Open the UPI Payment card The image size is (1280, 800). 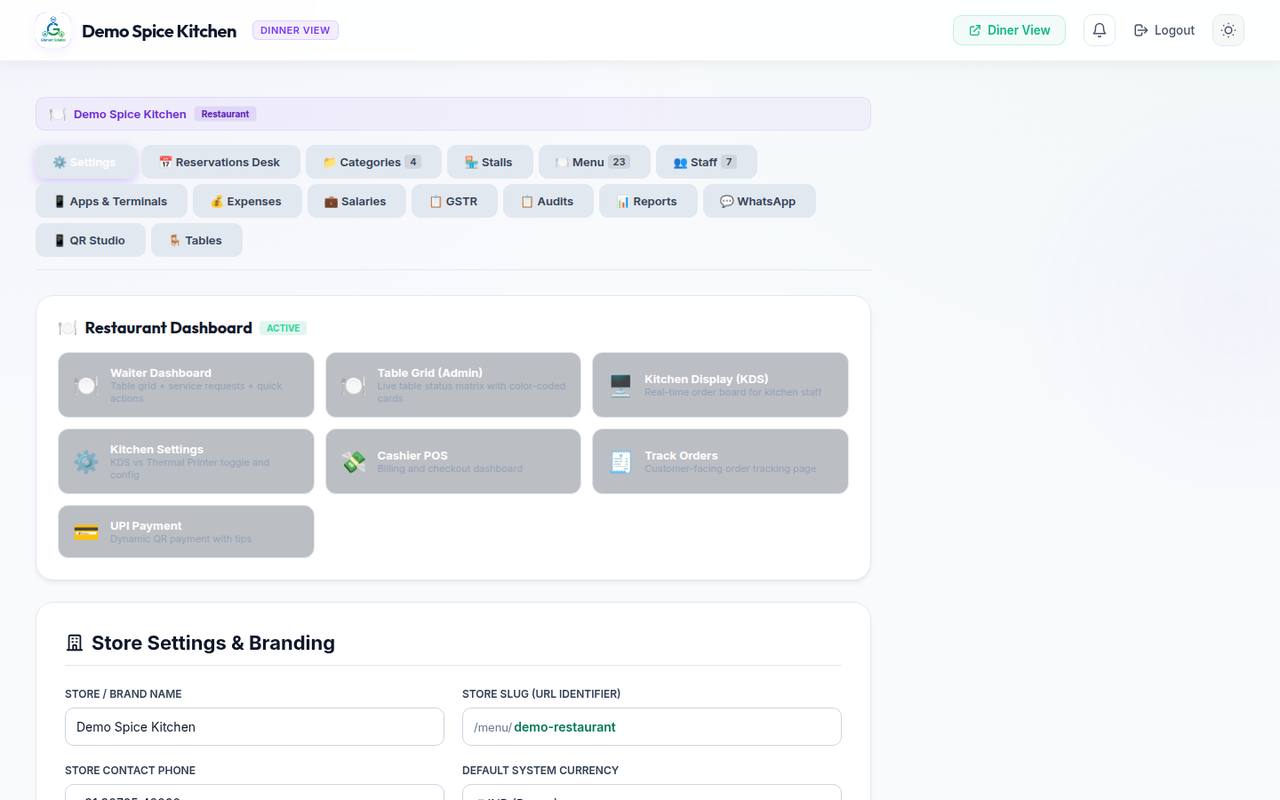[186, 531]
